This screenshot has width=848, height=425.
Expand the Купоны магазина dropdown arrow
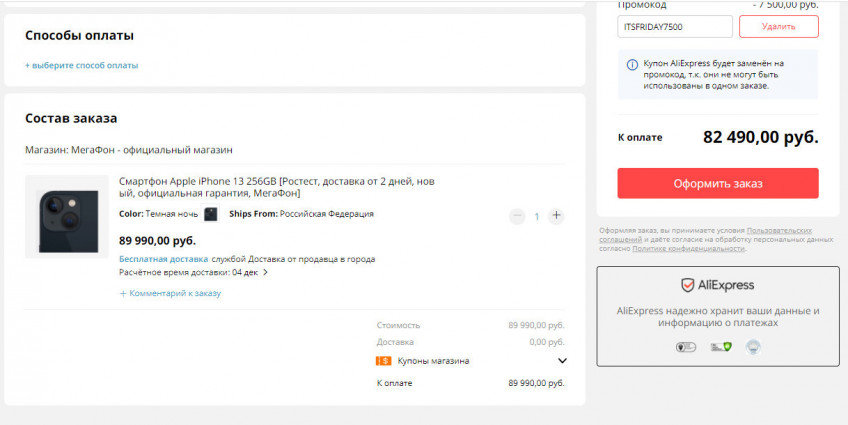pos(562,361)
